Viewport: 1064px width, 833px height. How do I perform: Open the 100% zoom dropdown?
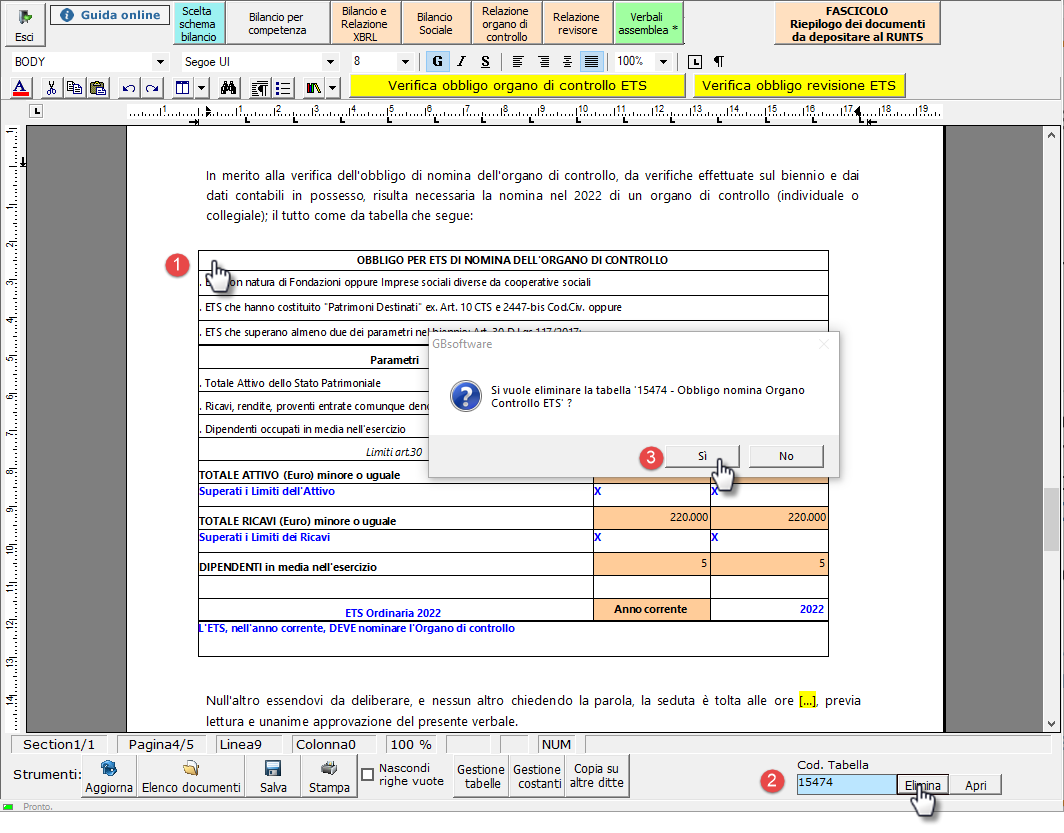coord(664,62)
